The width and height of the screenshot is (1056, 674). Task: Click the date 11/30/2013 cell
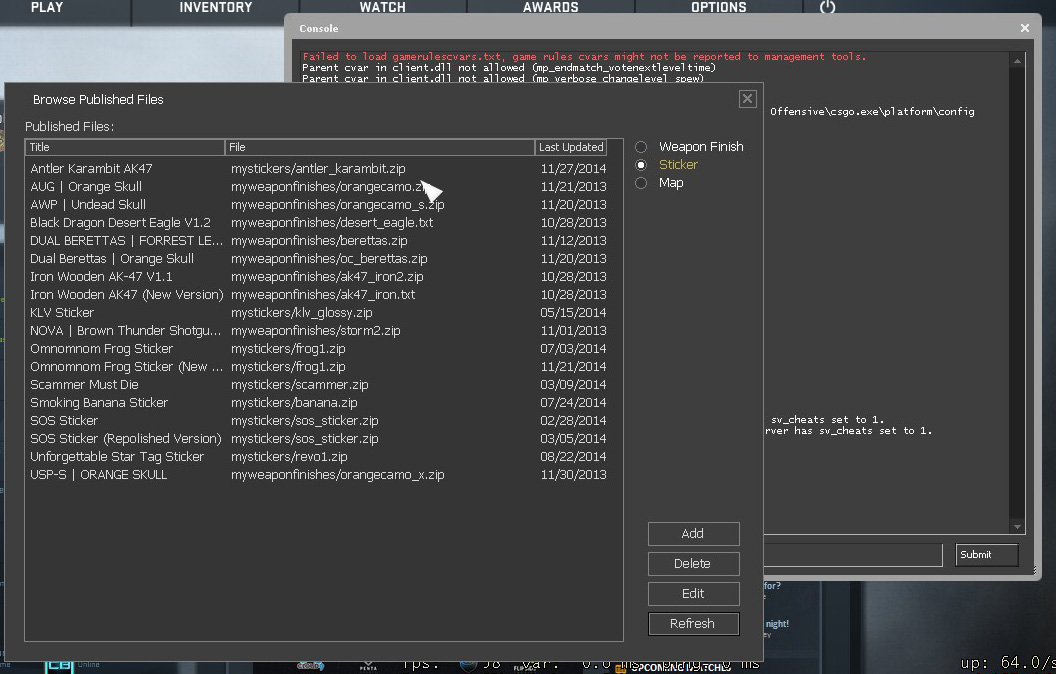[573, 475]
